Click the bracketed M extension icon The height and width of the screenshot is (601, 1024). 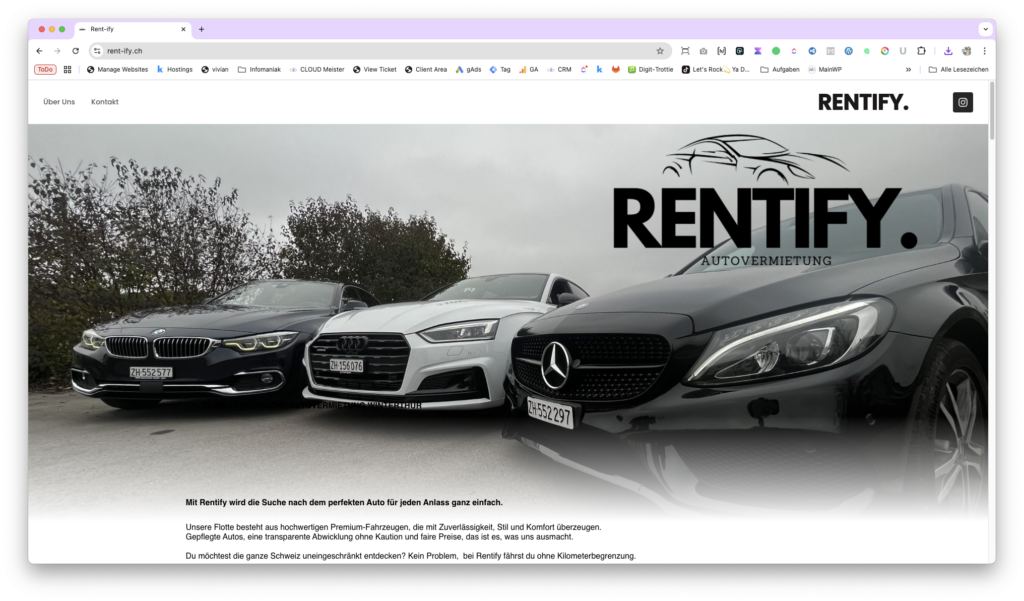[x=722, y=51]
